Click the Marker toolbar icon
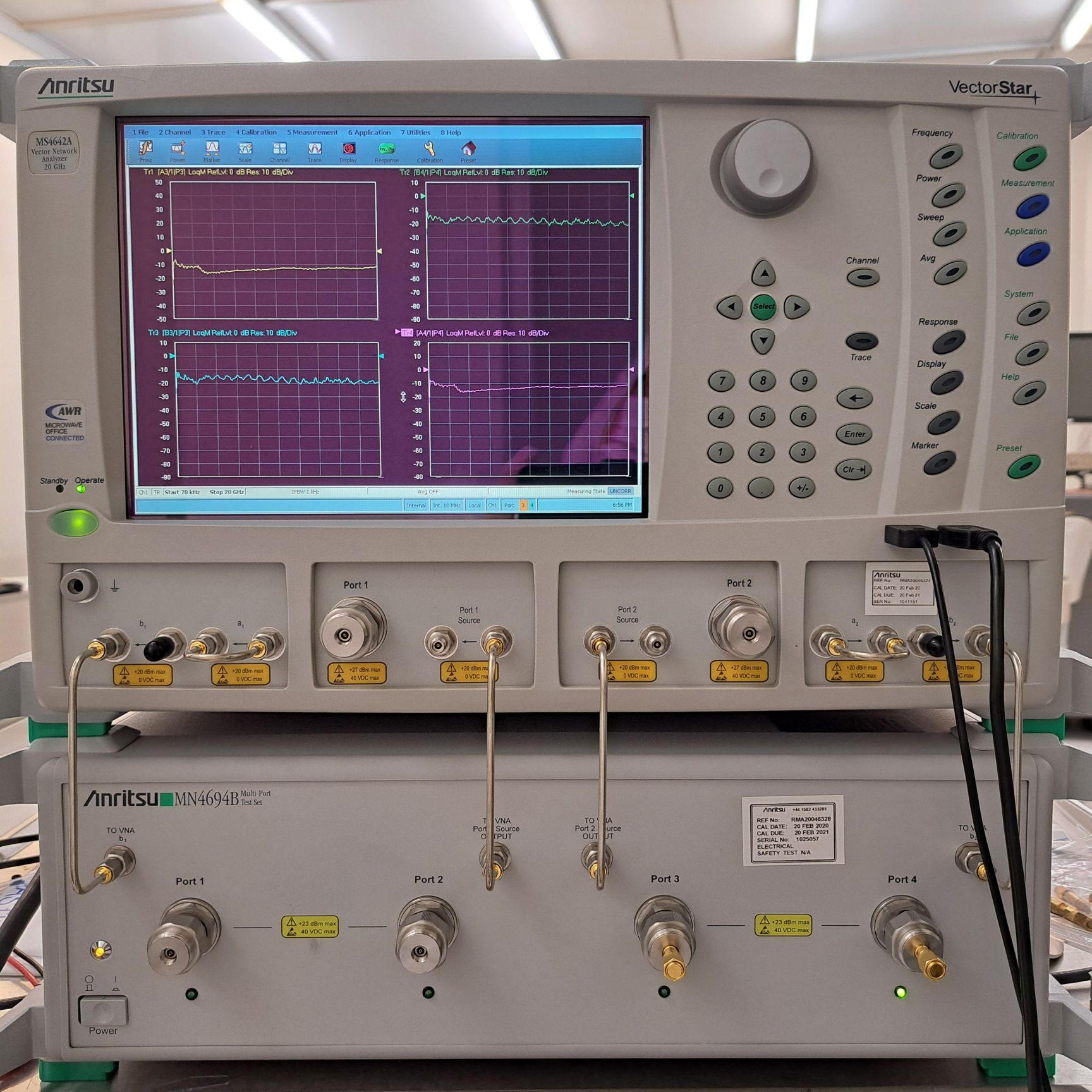 [x=212, y=151]
